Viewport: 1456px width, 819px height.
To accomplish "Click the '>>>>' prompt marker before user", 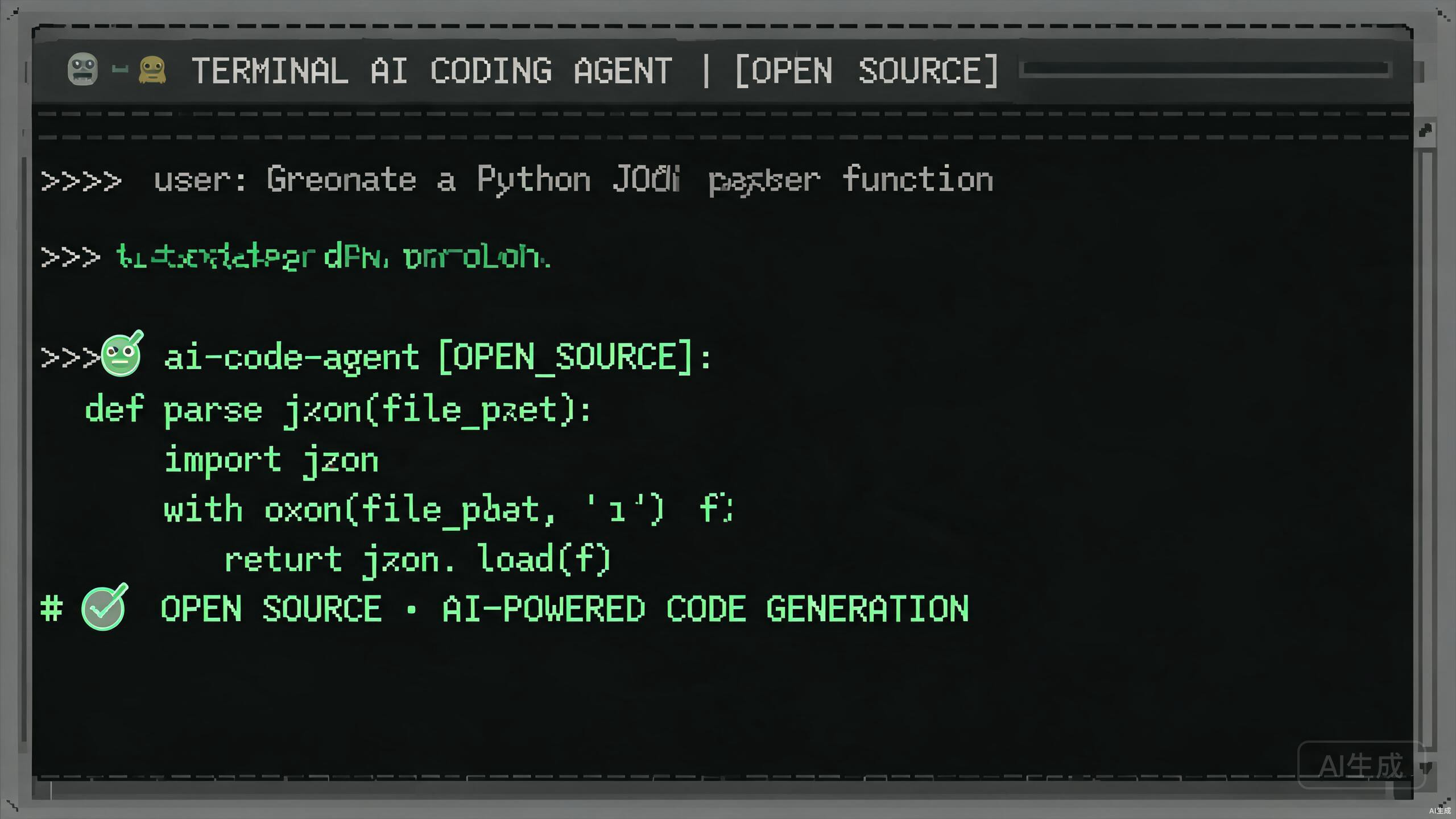I will click(x=81, y=181).
